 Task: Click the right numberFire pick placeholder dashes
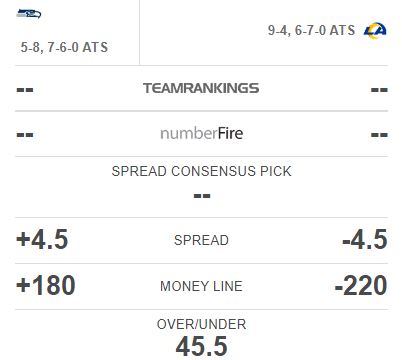click(379, 135)
